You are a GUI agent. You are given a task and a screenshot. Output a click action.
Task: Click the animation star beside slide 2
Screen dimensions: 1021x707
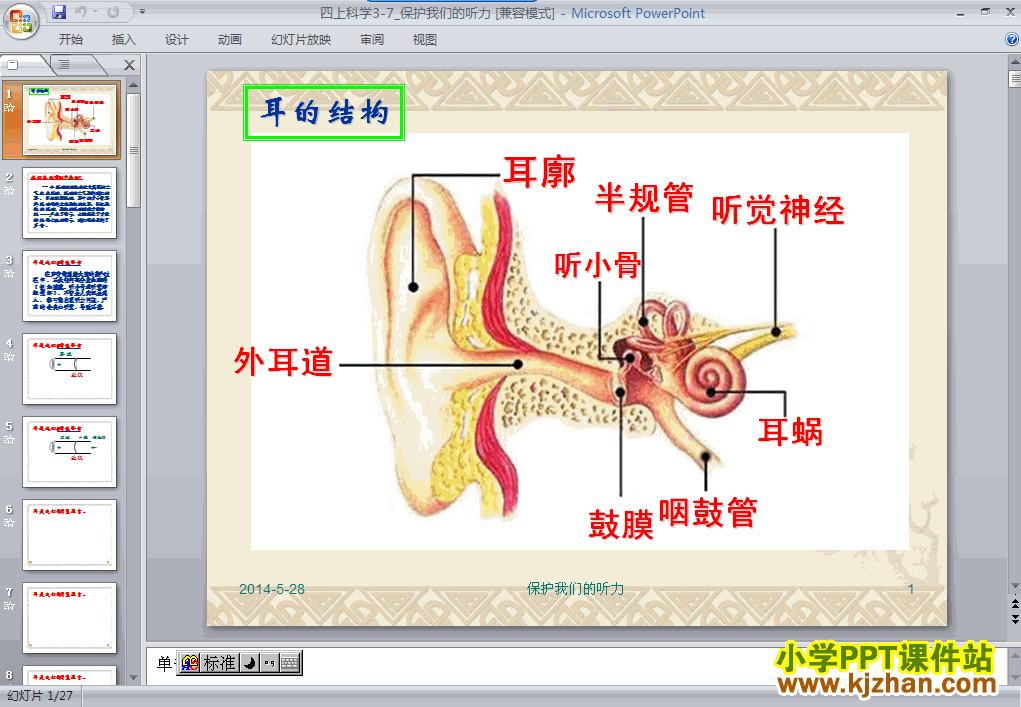[x=9, y=191]
